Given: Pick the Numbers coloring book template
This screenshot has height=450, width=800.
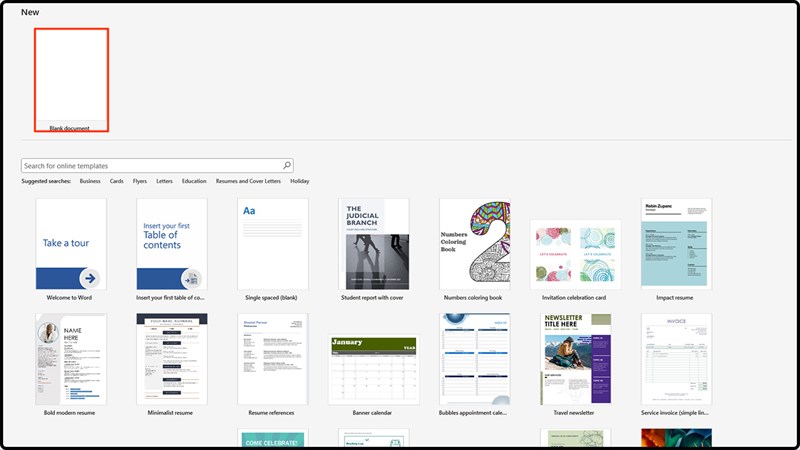Looking at the screenshot, I should point(475,244).
